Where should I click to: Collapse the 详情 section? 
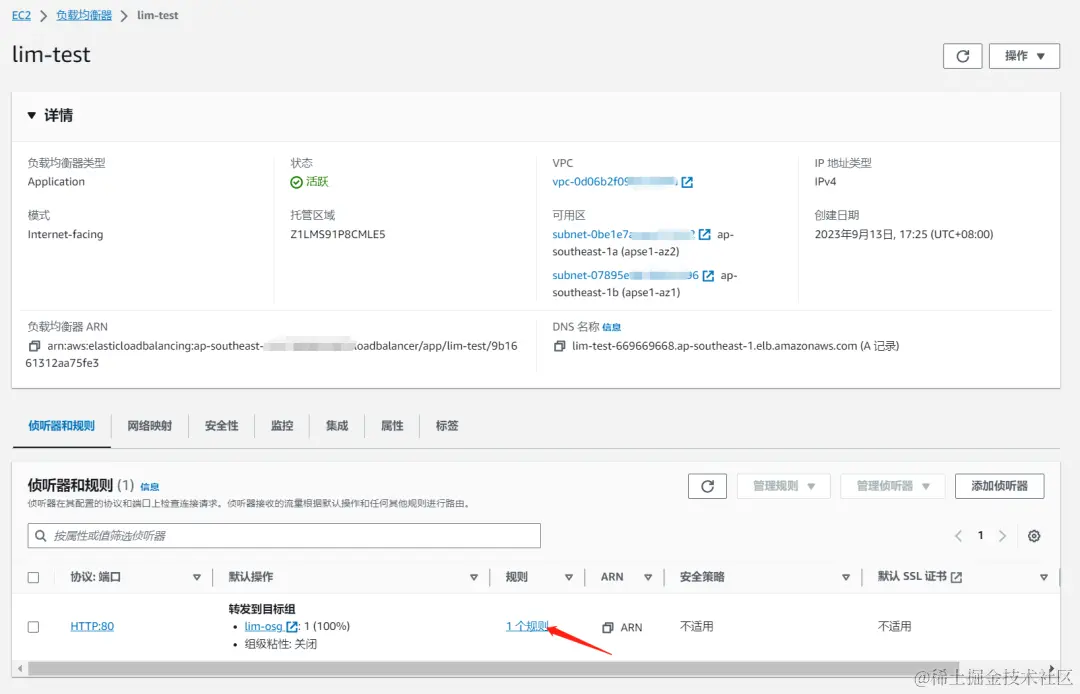coord(32,116)
